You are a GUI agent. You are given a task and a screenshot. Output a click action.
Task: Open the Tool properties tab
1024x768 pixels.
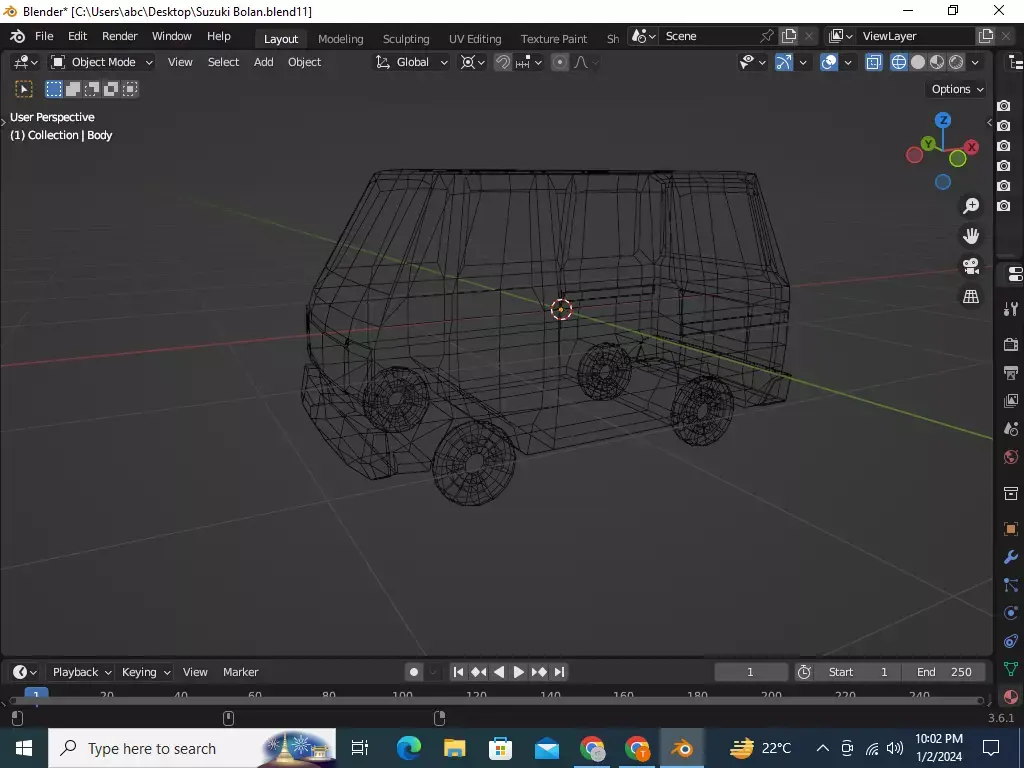click(x=1011, y=308)
